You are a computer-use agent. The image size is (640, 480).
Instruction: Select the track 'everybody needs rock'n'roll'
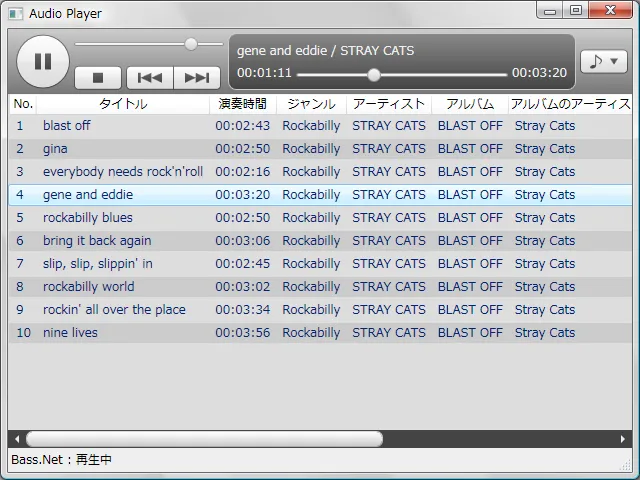122,172
